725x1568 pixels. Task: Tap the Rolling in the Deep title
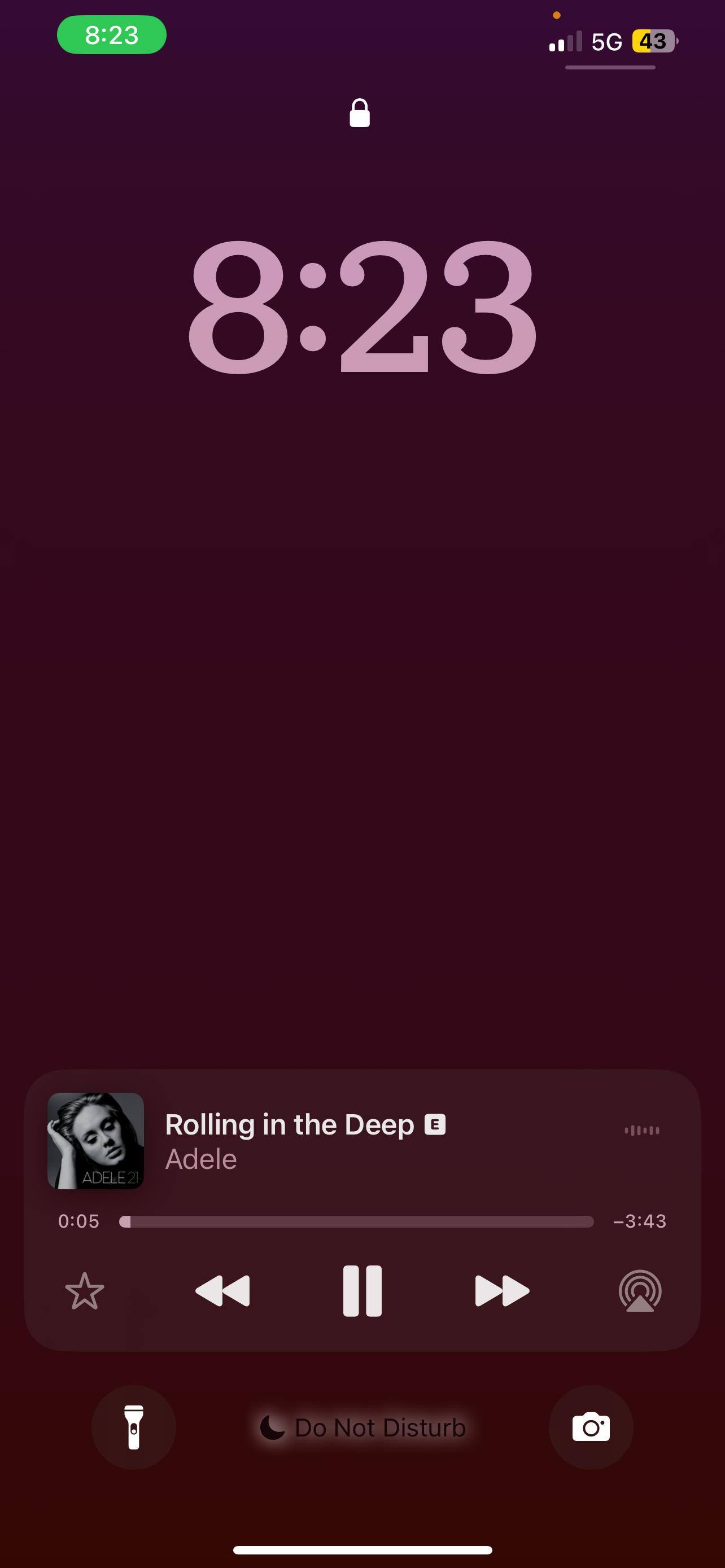[290, 1124]
